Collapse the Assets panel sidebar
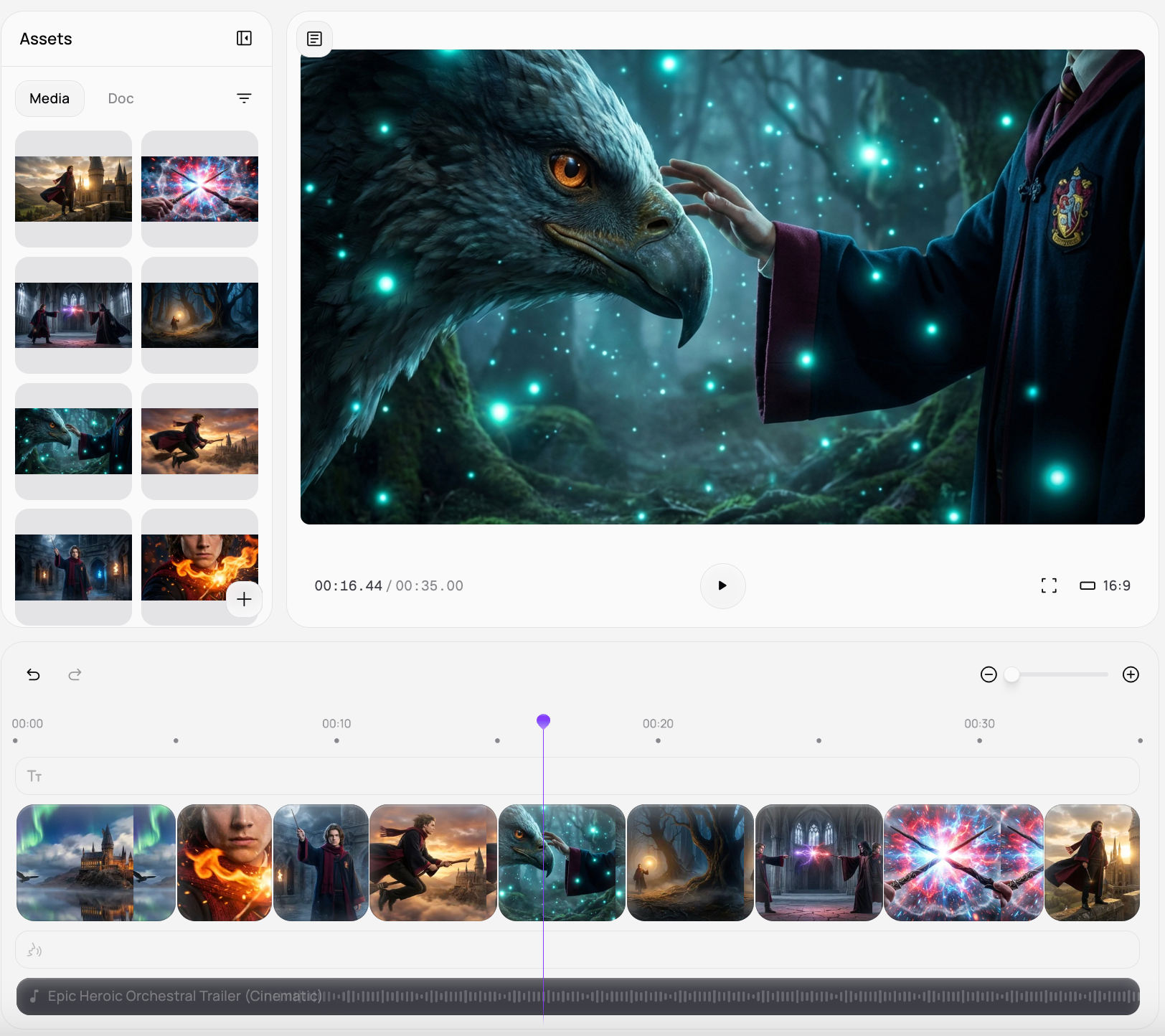The width and height of the screenshot is (1165, 1036). pos(244,39)
